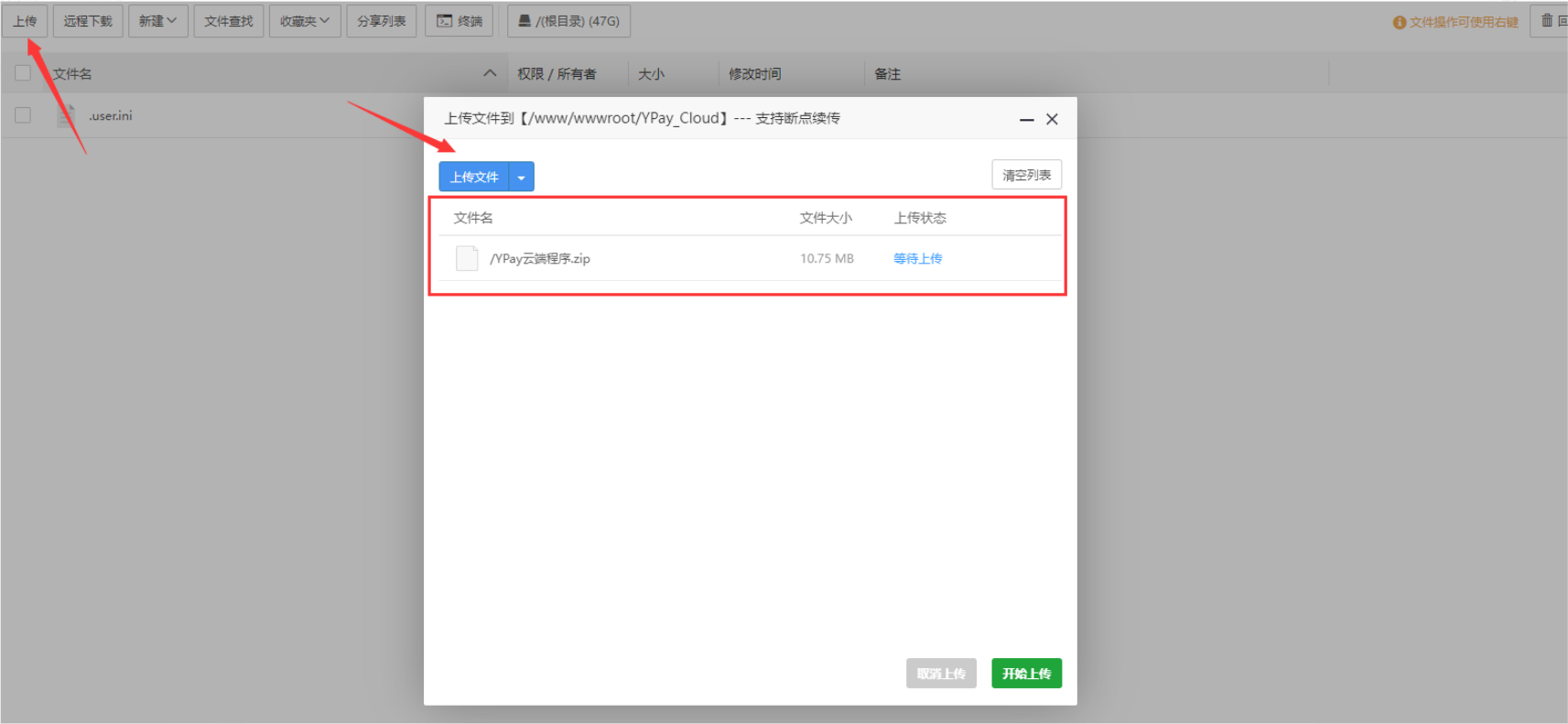Viewport: 1568px width, 724px height.
Task: Click the 10.75 MB file size
Action: click(827, 259)
